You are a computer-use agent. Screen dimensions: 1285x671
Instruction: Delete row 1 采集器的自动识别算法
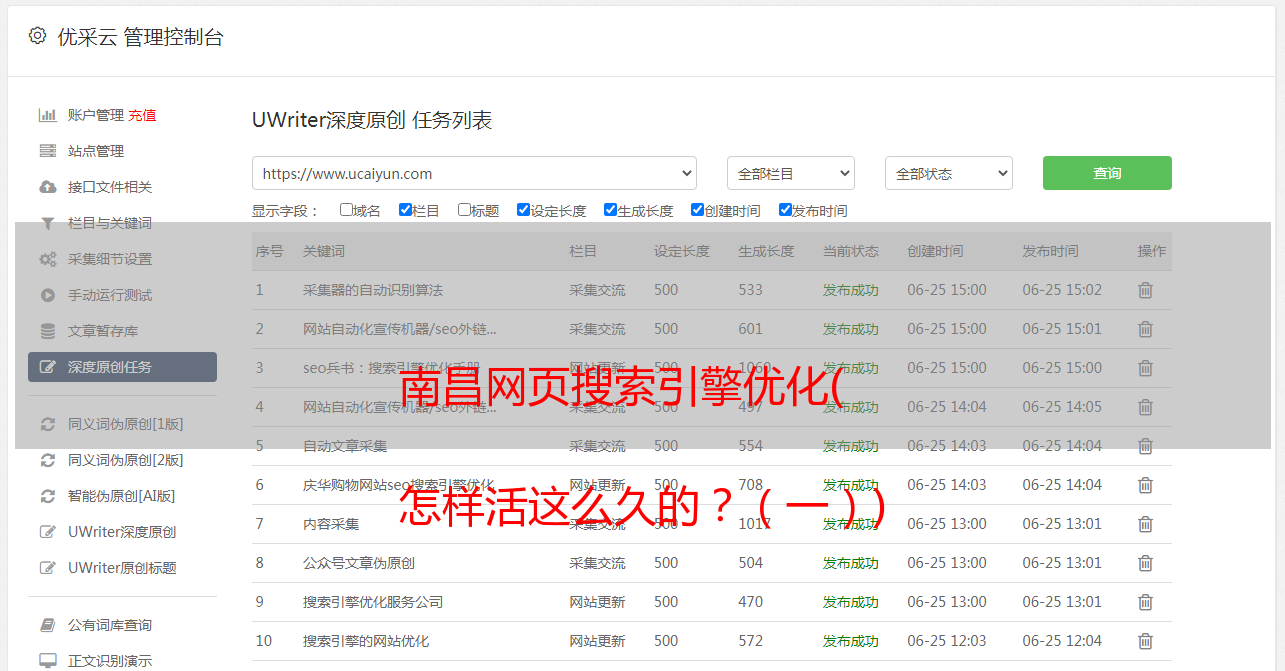(x=1145, y=290)
